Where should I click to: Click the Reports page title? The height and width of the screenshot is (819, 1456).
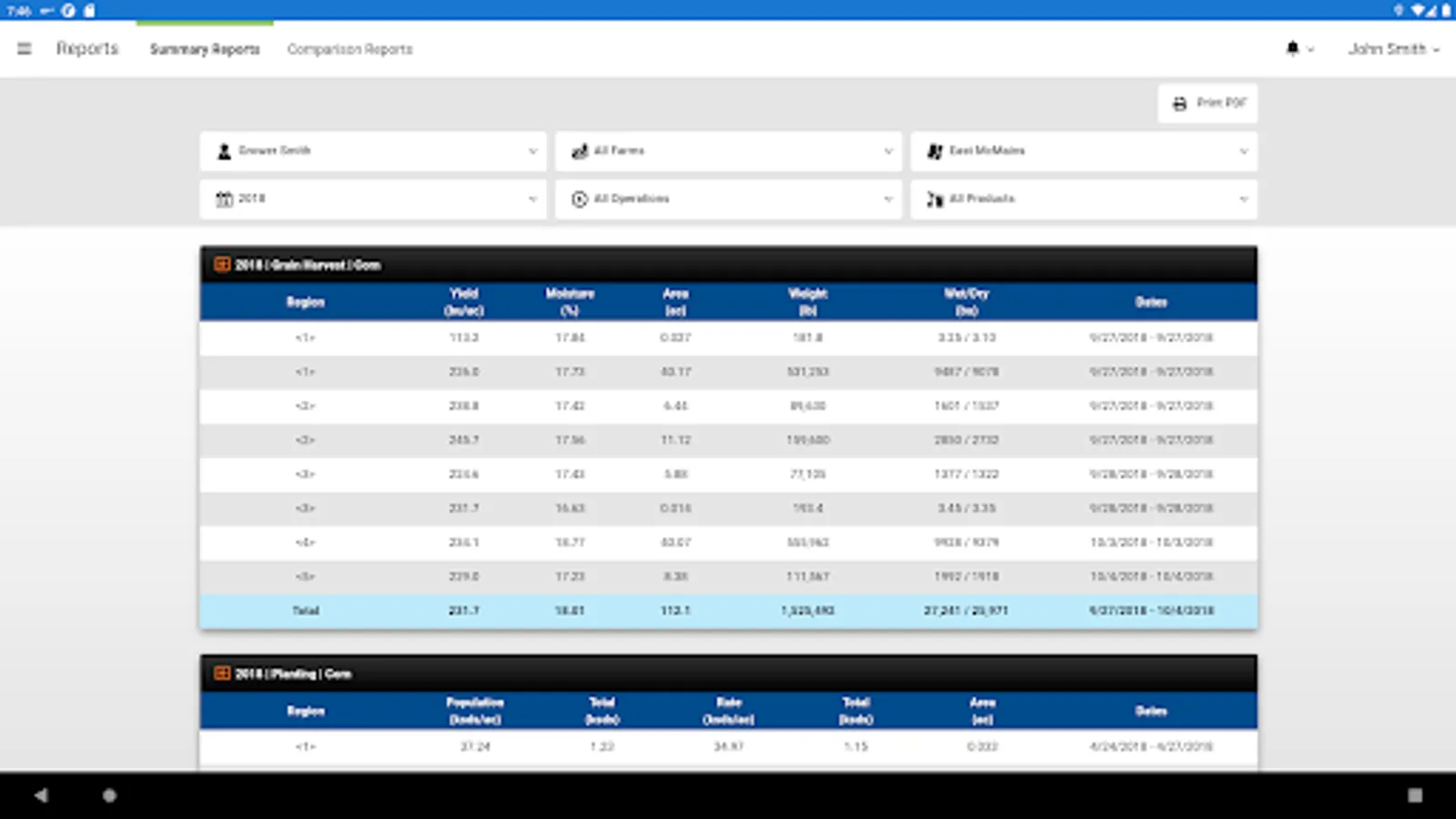87,49
